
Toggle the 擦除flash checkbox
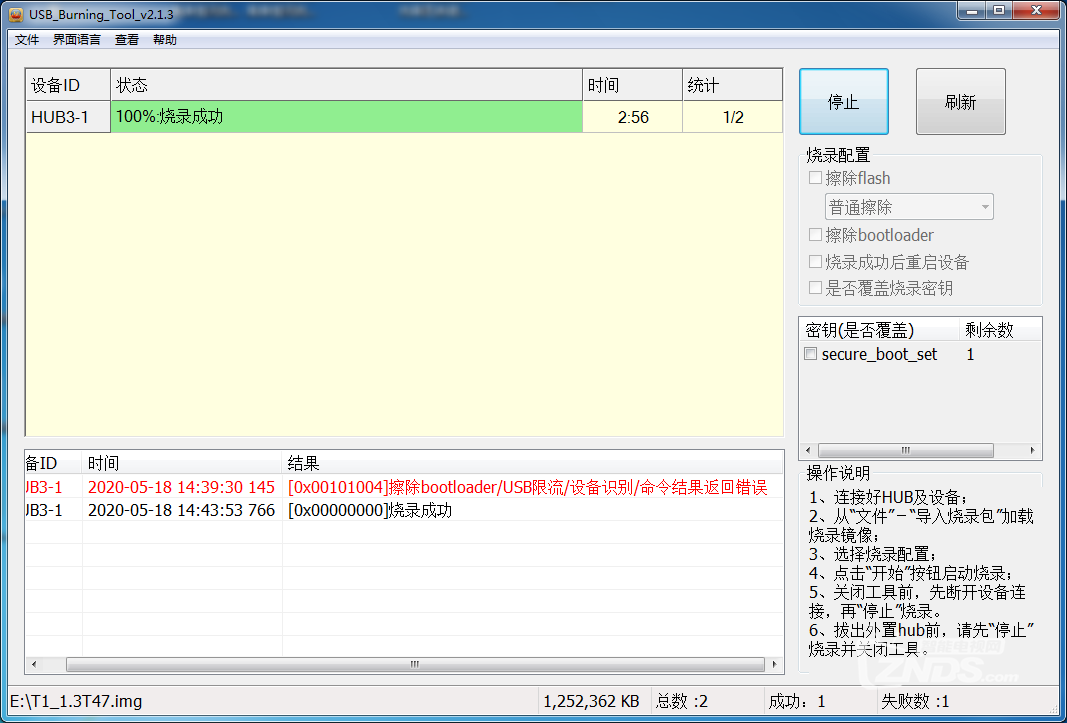(815, 178)
